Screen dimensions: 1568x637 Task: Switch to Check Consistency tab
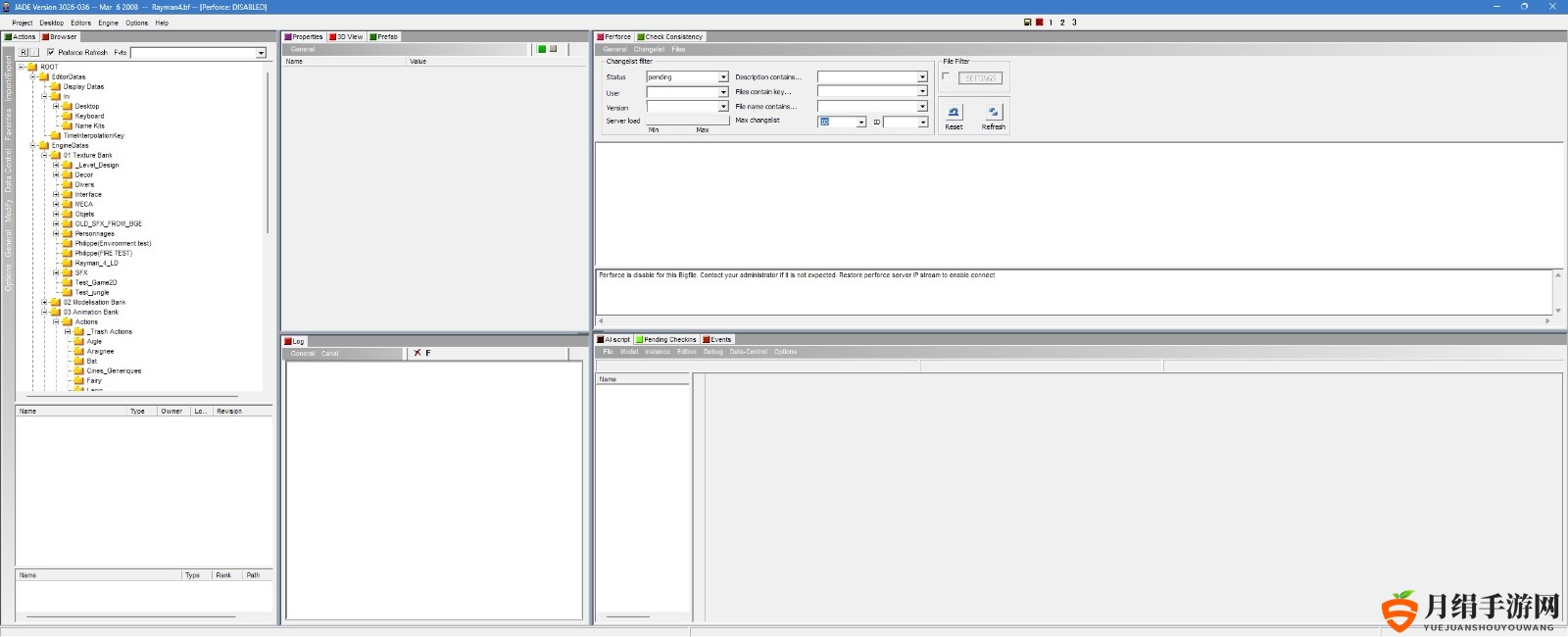[670, 36]
